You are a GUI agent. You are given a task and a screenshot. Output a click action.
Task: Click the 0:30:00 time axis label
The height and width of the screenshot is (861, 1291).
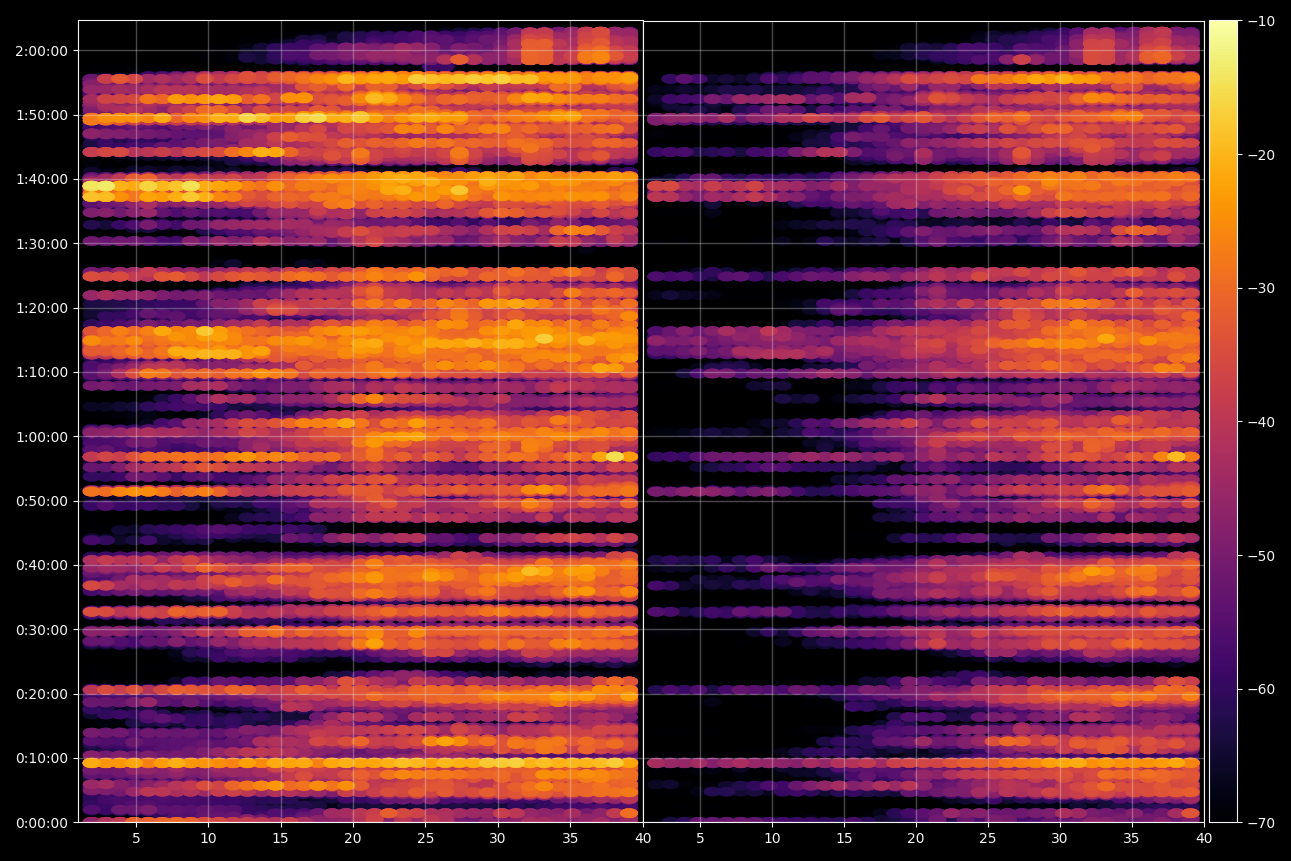pos(41,630)
